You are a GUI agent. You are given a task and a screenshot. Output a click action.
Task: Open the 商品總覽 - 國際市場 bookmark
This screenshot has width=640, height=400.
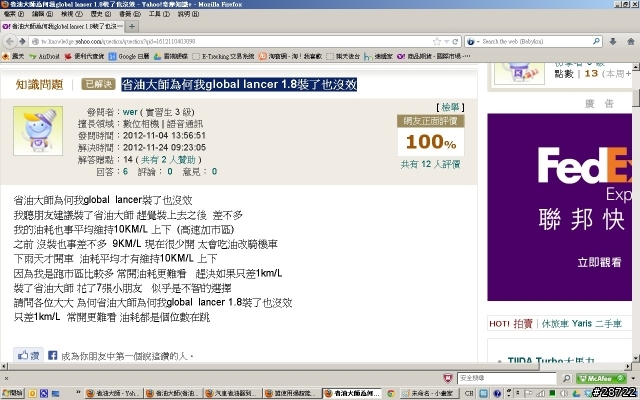point(433,56)
